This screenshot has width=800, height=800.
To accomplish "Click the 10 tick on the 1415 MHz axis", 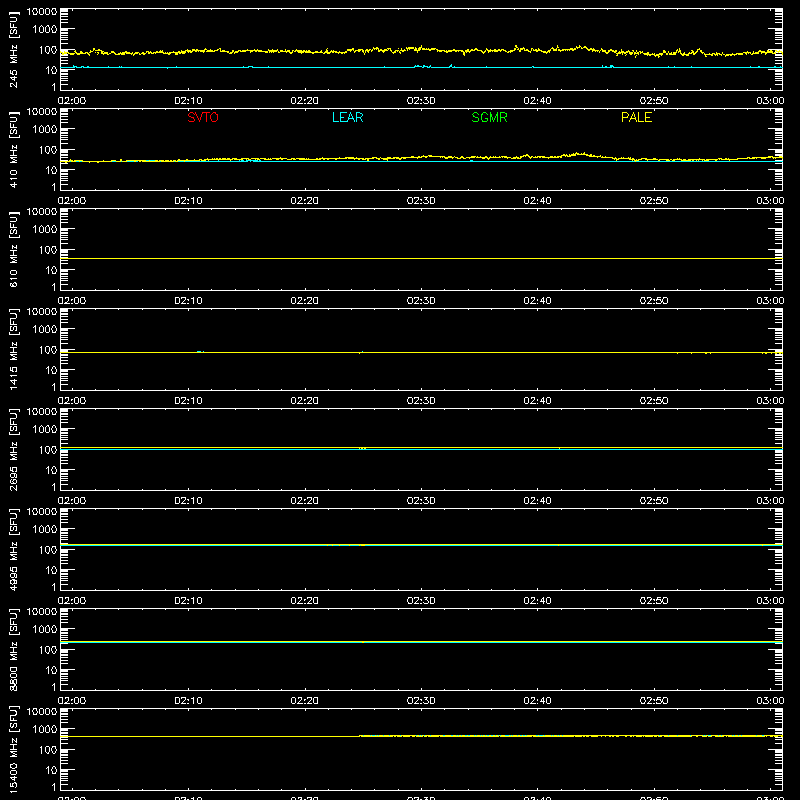I will coord(51,370).
